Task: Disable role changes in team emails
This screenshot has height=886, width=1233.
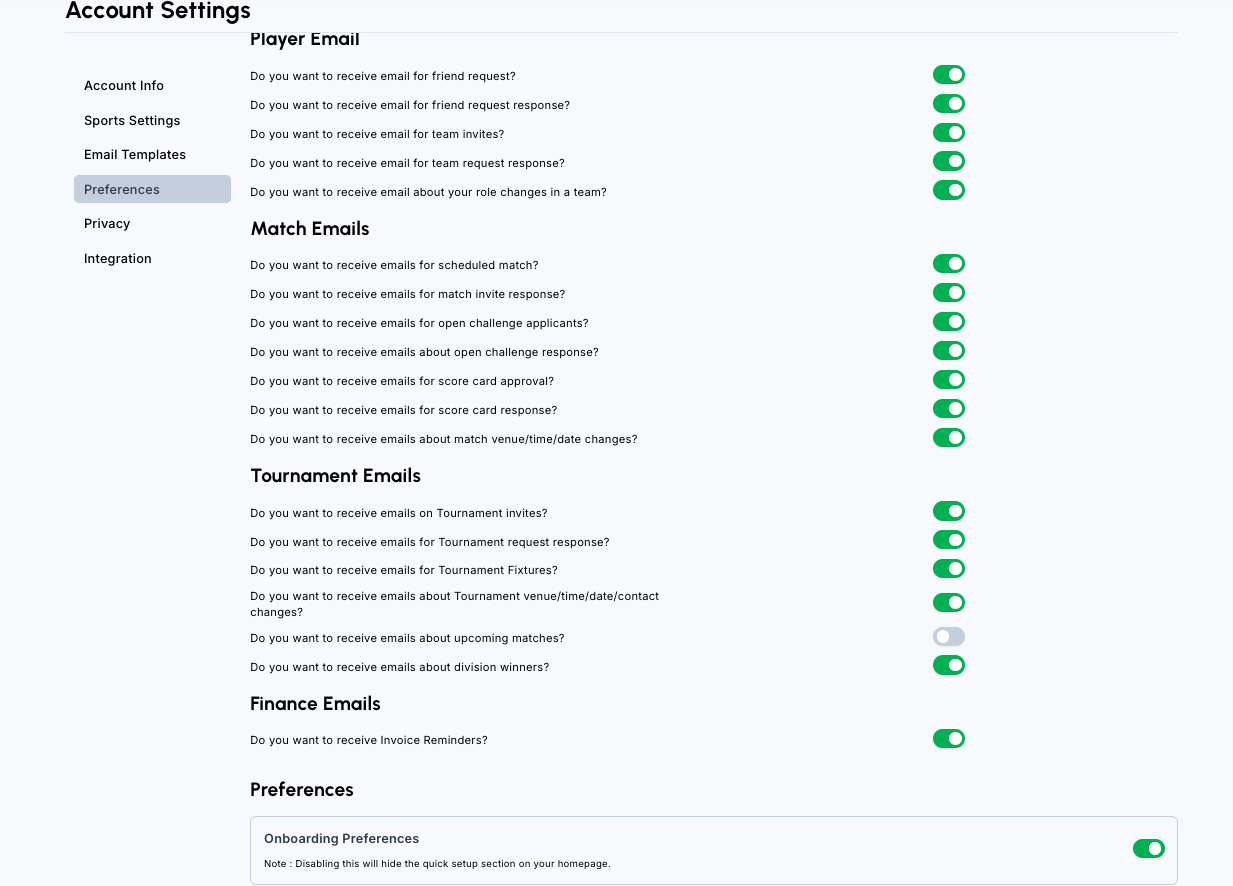Action: (x=948, y=191)
